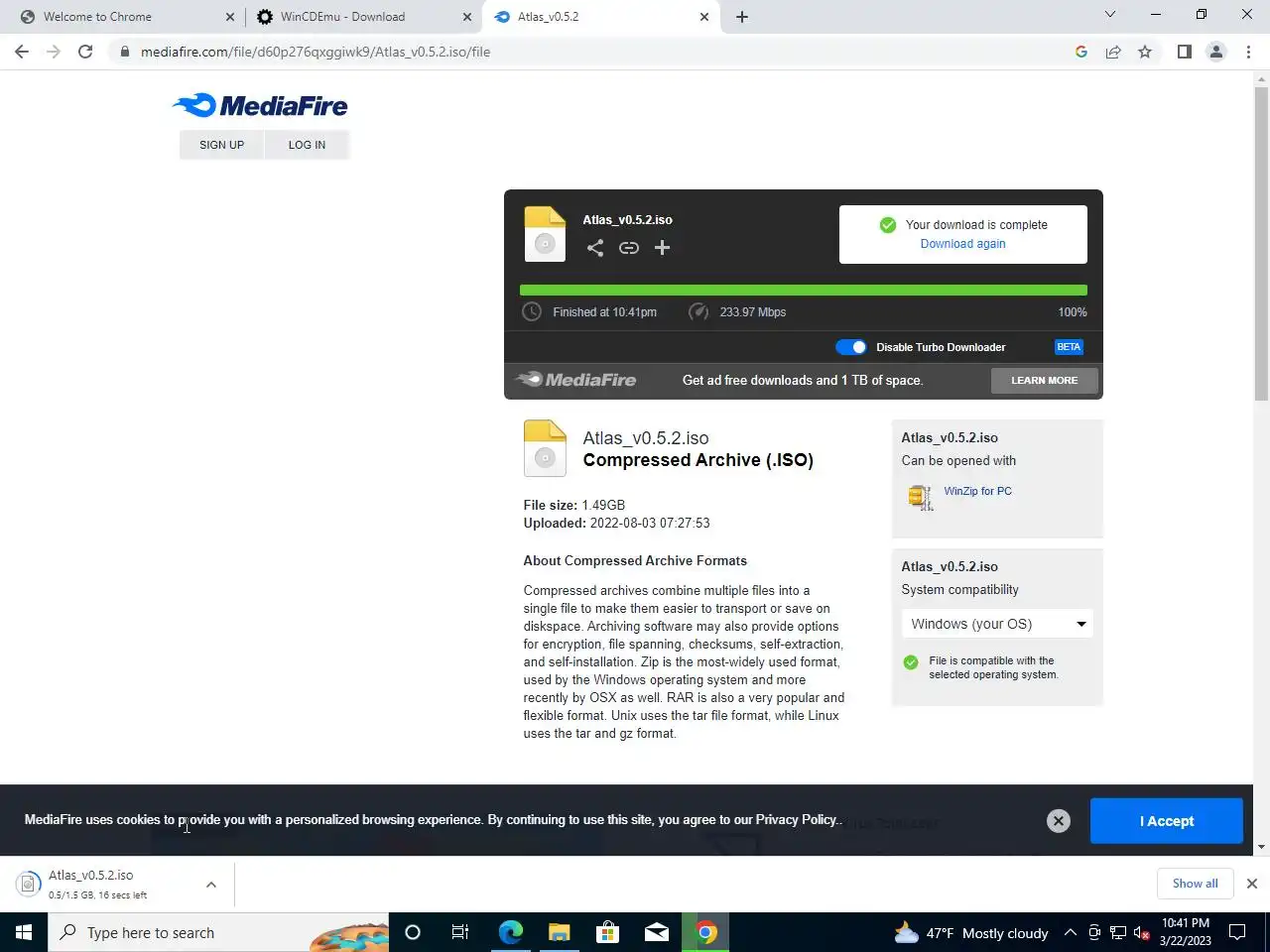This screenshot has height=952, width=1270.
Task: Switch to the WinCDEmu - Download tab
Action: coord(364,17)
